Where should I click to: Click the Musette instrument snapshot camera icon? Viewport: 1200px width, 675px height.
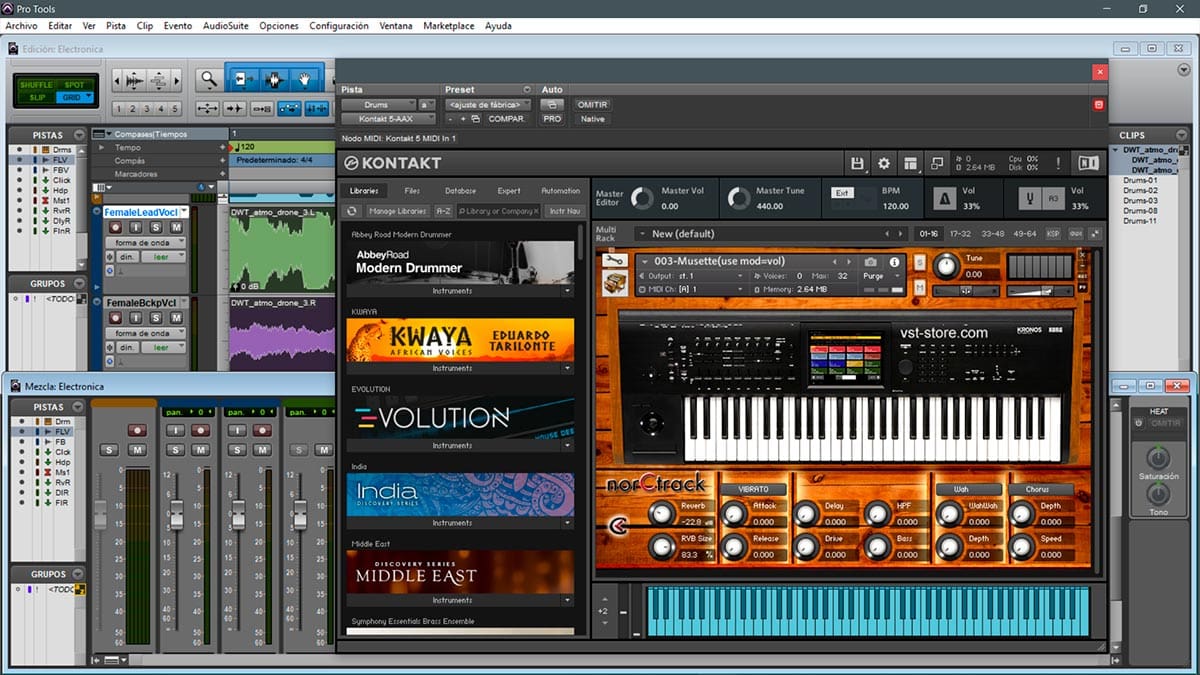click(x=870, y=262)
